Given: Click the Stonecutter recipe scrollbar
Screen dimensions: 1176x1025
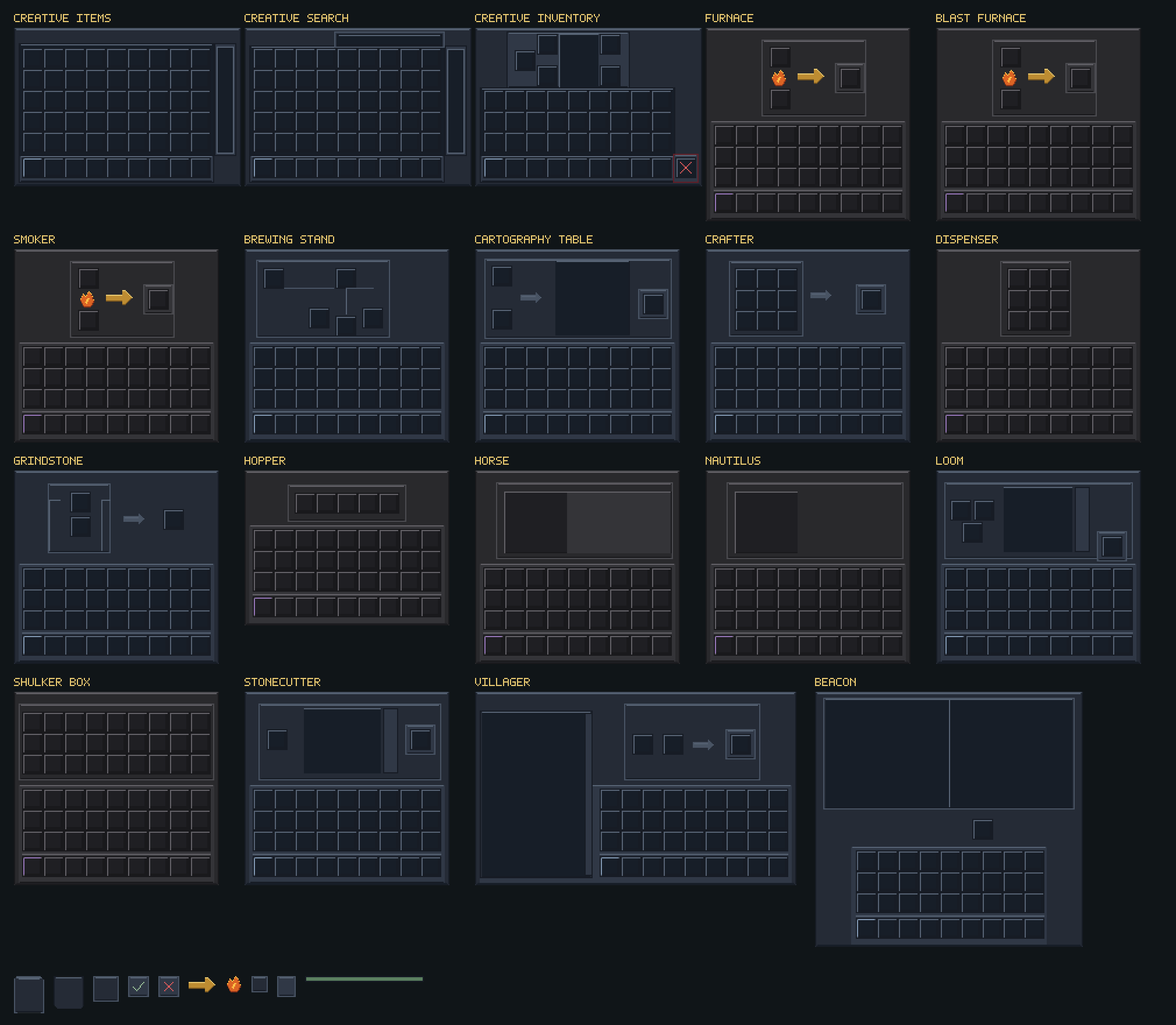Looking at the screenshot, I should (x=391, y=741).
